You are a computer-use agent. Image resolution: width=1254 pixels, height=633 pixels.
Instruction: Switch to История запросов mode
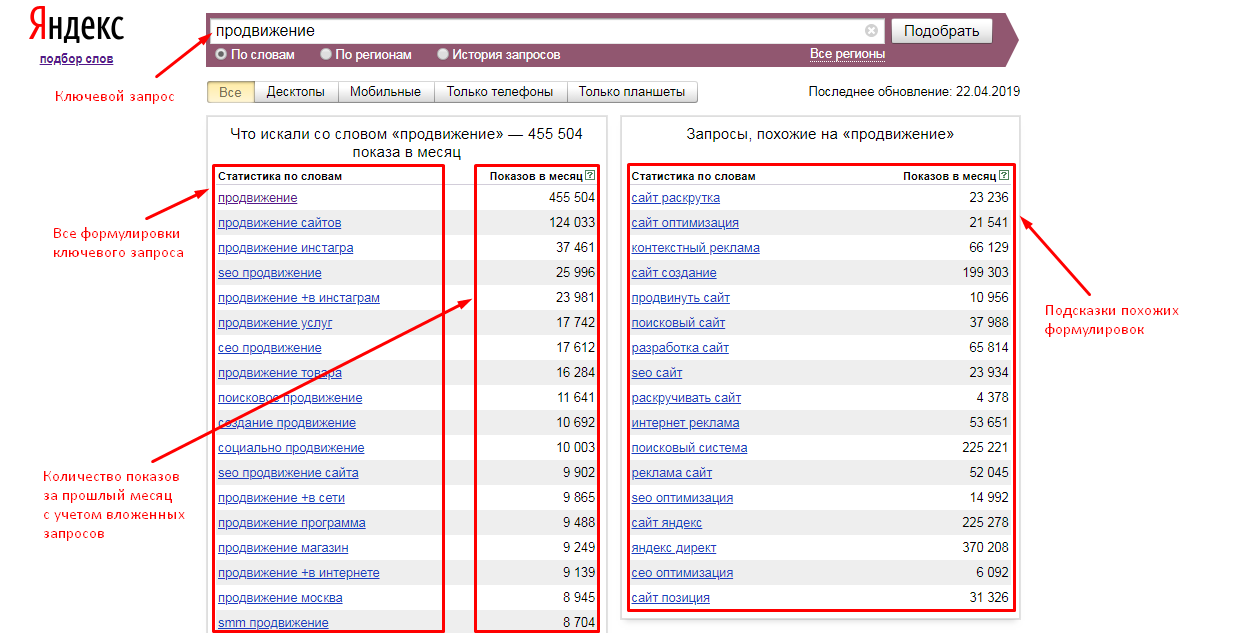[x=442, y=54]
